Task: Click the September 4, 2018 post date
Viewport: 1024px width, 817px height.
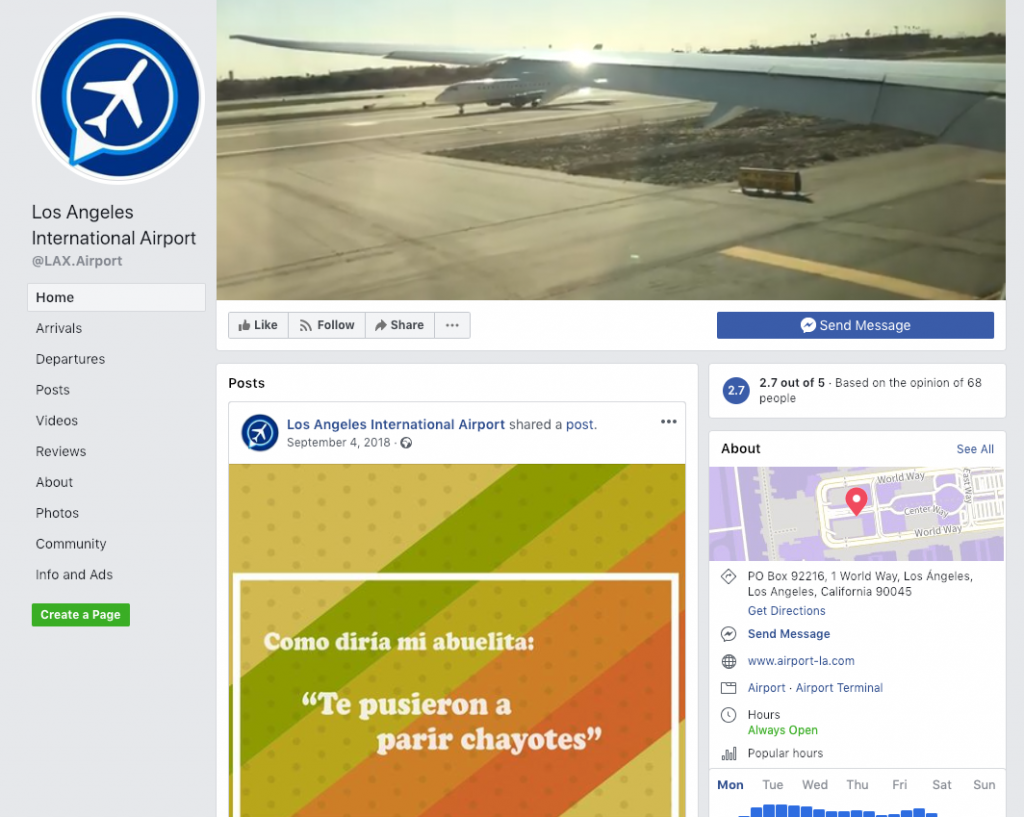Action: [x=338, y=443]
